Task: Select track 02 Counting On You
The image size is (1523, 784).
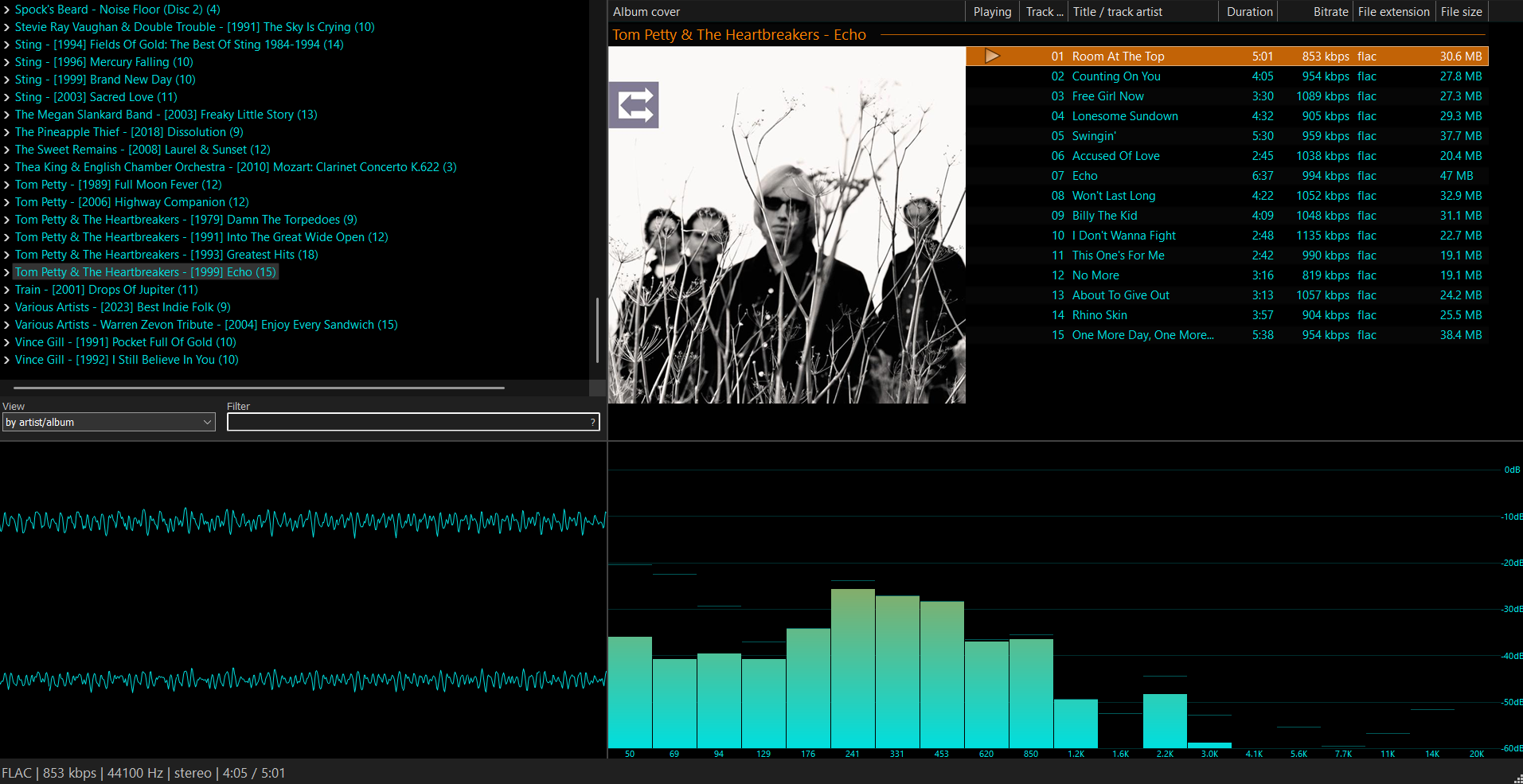Action: tap(1227, 76)
